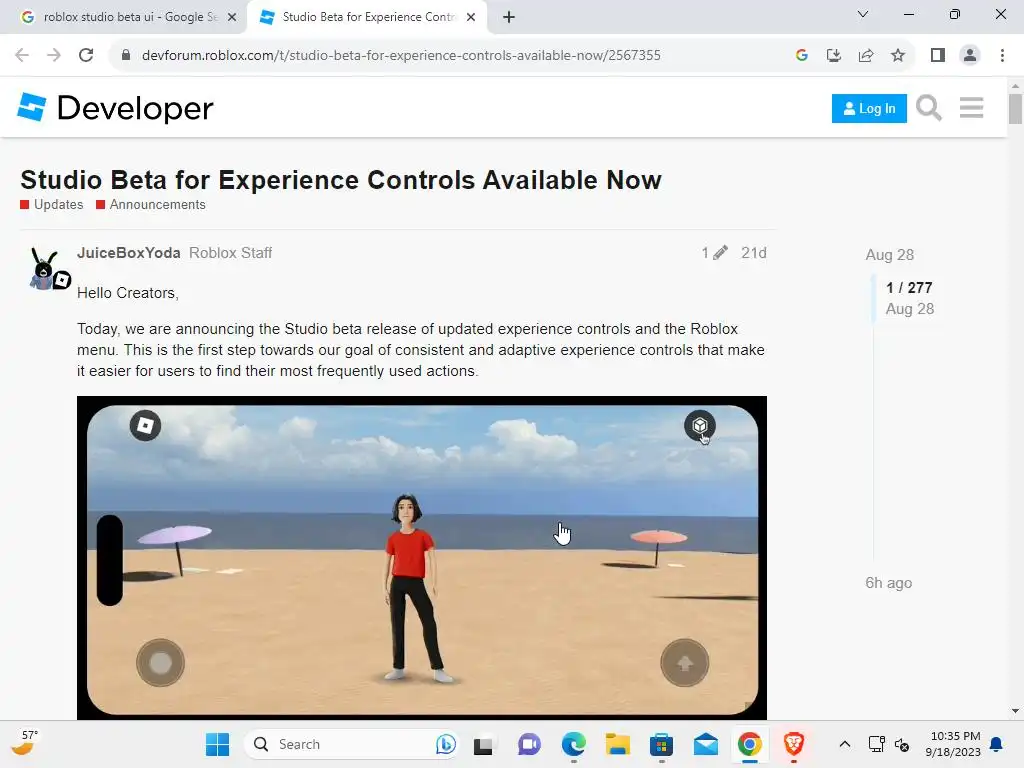
Task: Click the thumbstick control in preview
Action: tap(160, 663)
